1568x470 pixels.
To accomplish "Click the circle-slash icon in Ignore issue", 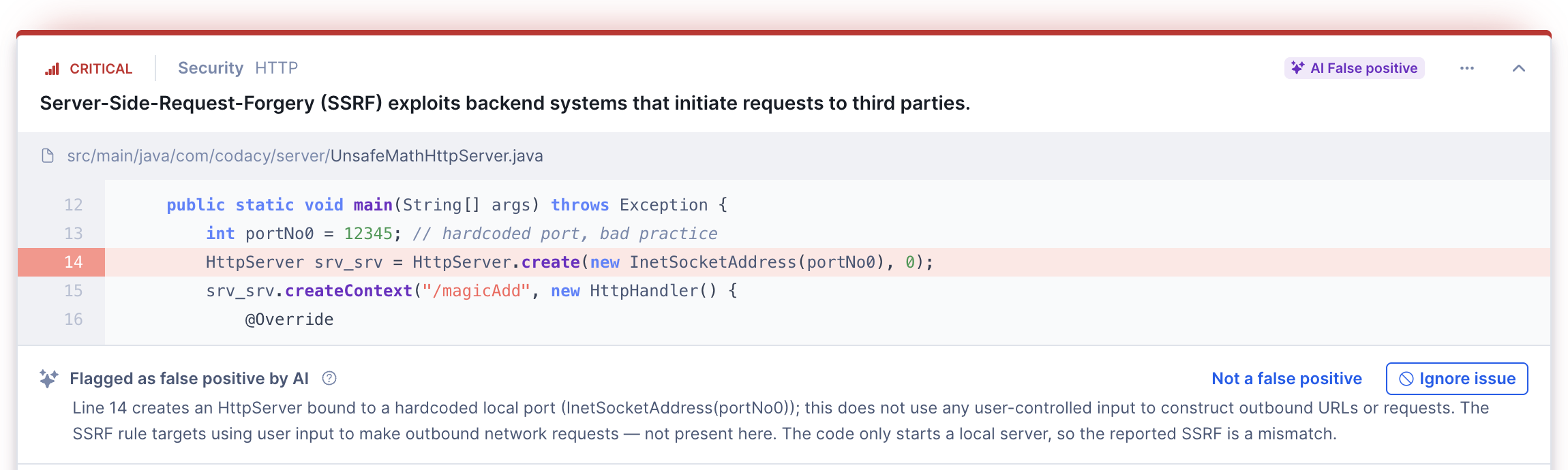I will pos(1406,379).
